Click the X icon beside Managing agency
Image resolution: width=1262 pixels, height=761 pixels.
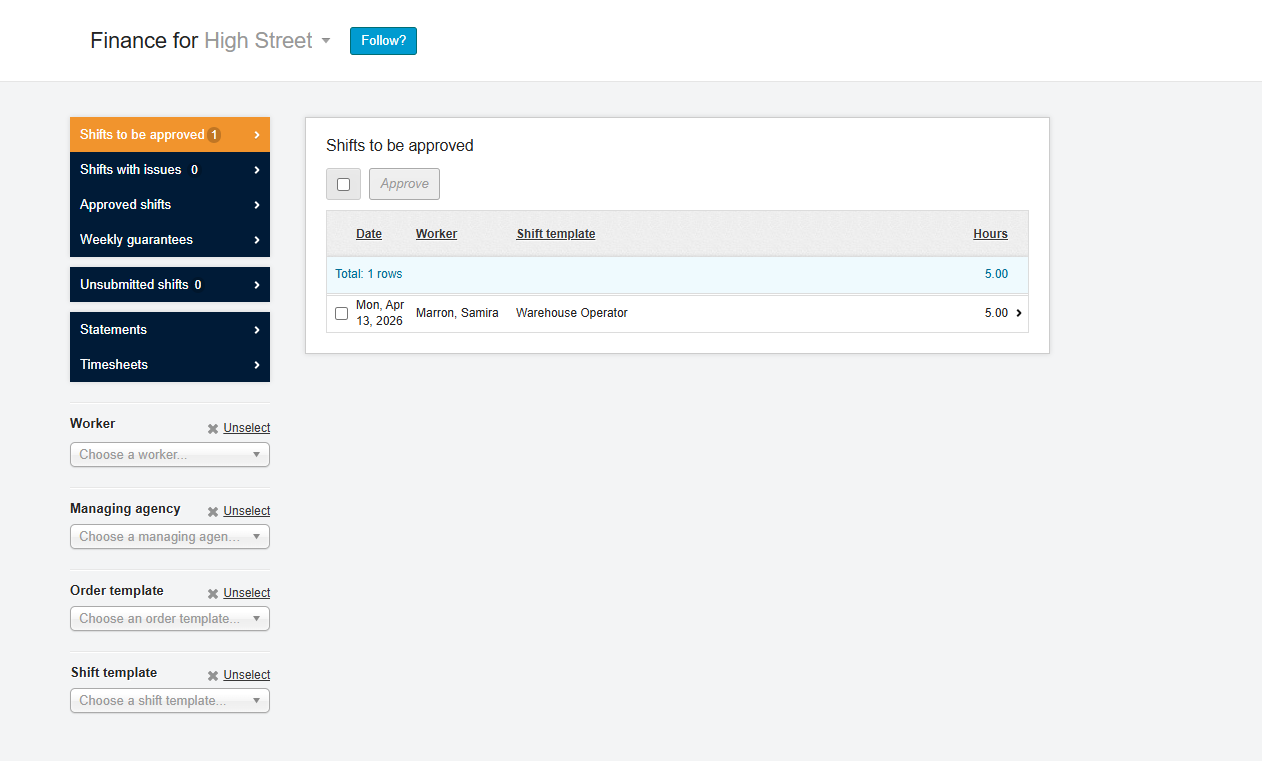(x=212, y=510)
